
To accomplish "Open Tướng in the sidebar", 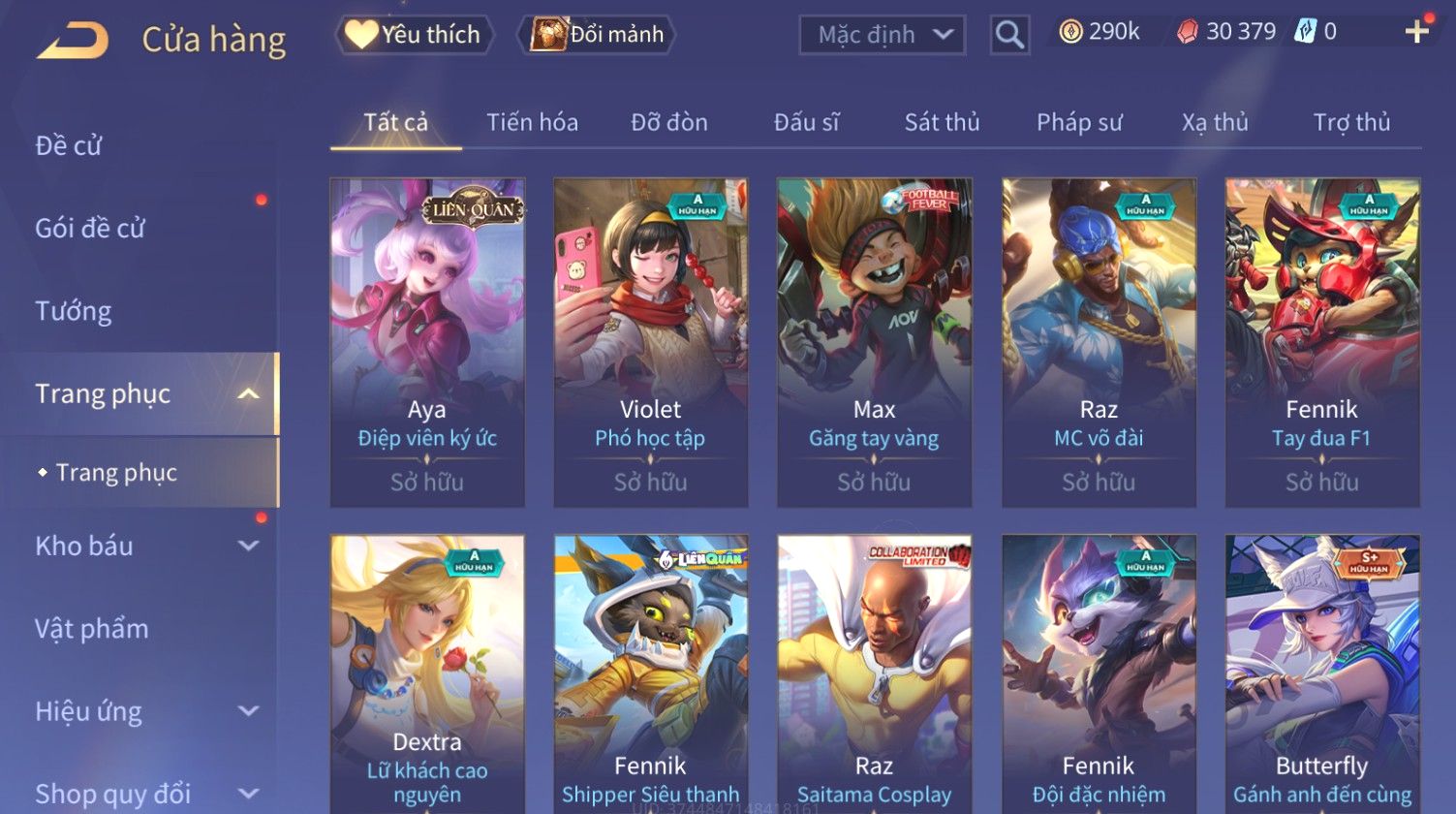I will point(74,311).
